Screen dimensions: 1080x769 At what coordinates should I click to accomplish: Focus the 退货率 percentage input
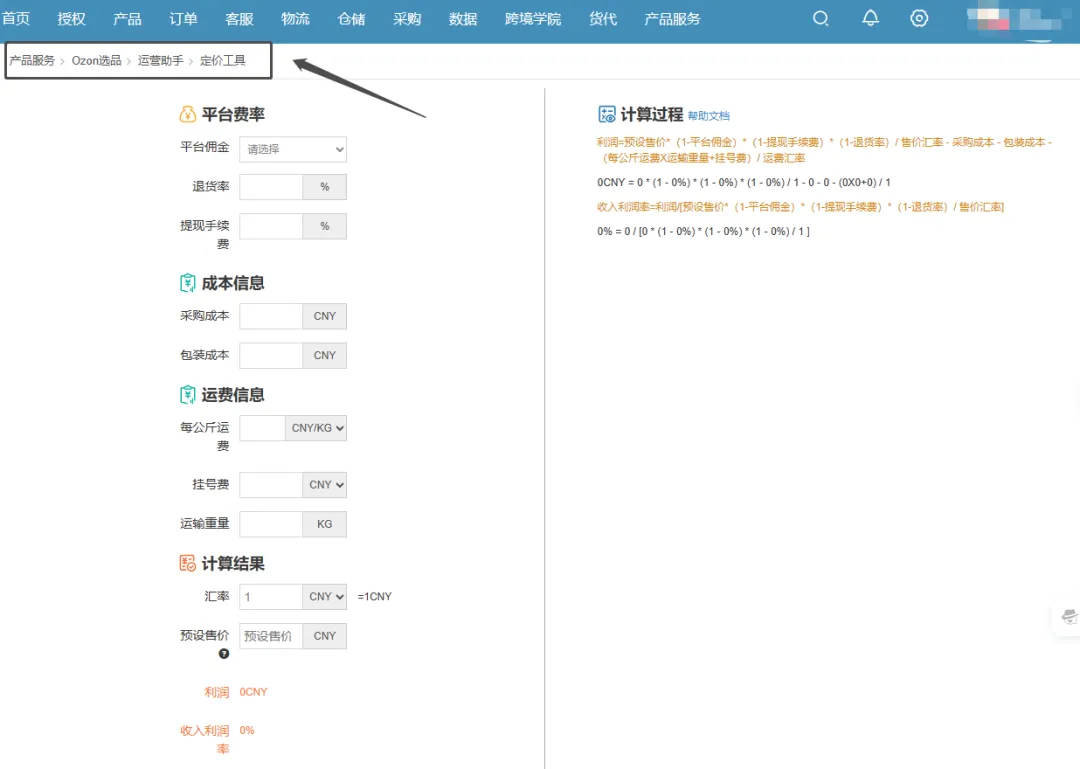[x=271, y=187]
